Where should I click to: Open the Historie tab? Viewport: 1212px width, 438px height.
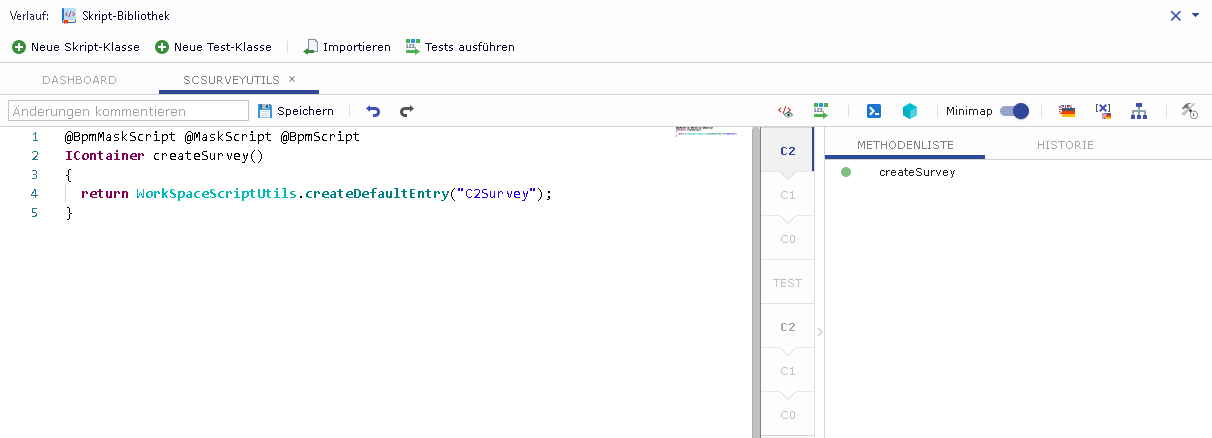1065,145
